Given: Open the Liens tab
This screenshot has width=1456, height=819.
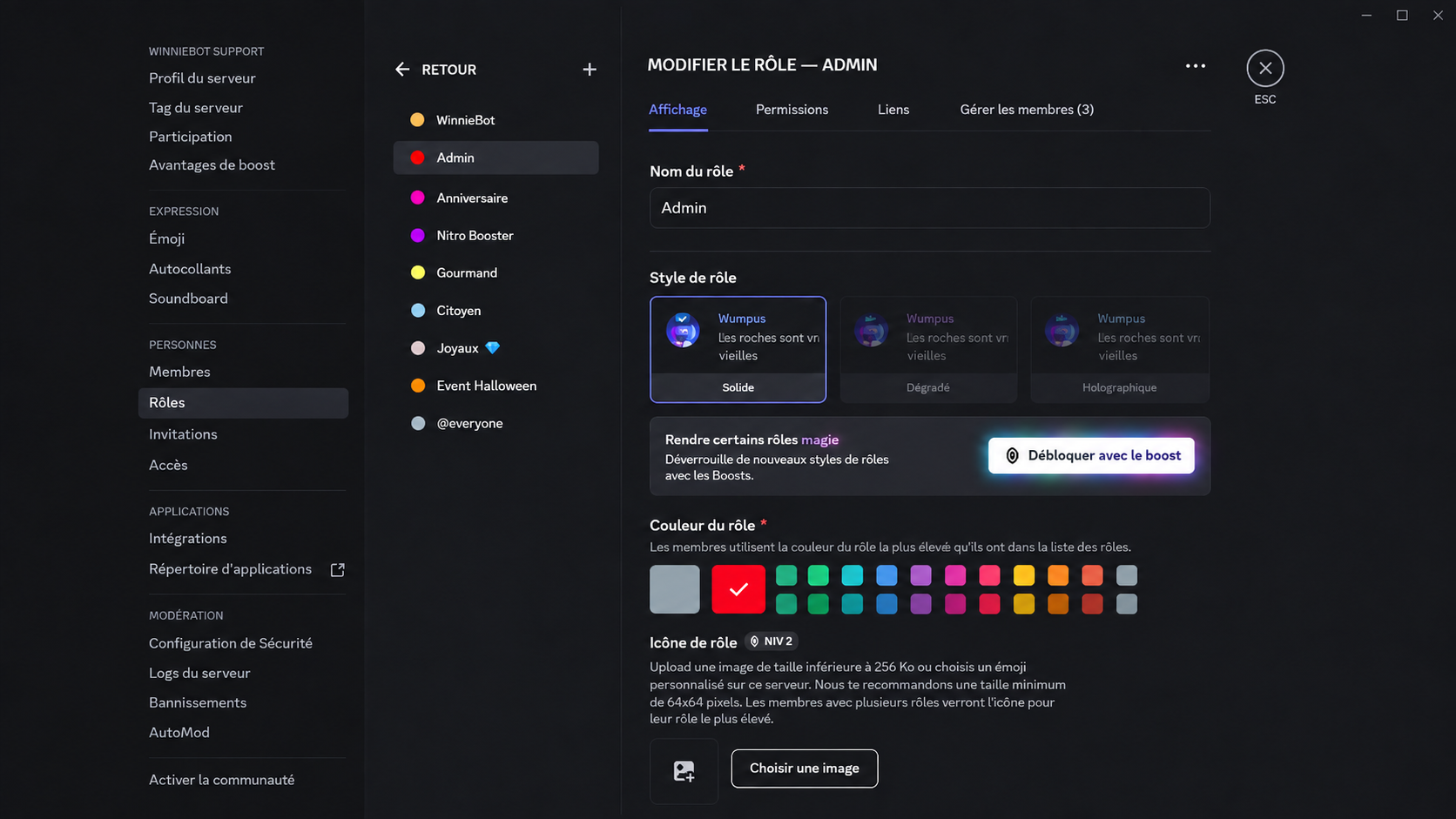Looking at the screenshot, I should point(893,110).
